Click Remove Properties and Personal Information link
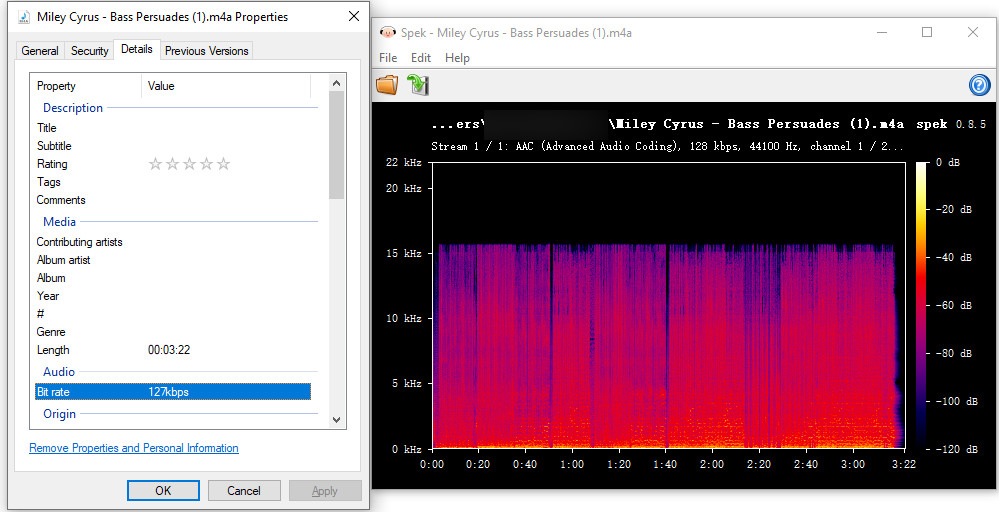999x512 pixels. point(134,448)
